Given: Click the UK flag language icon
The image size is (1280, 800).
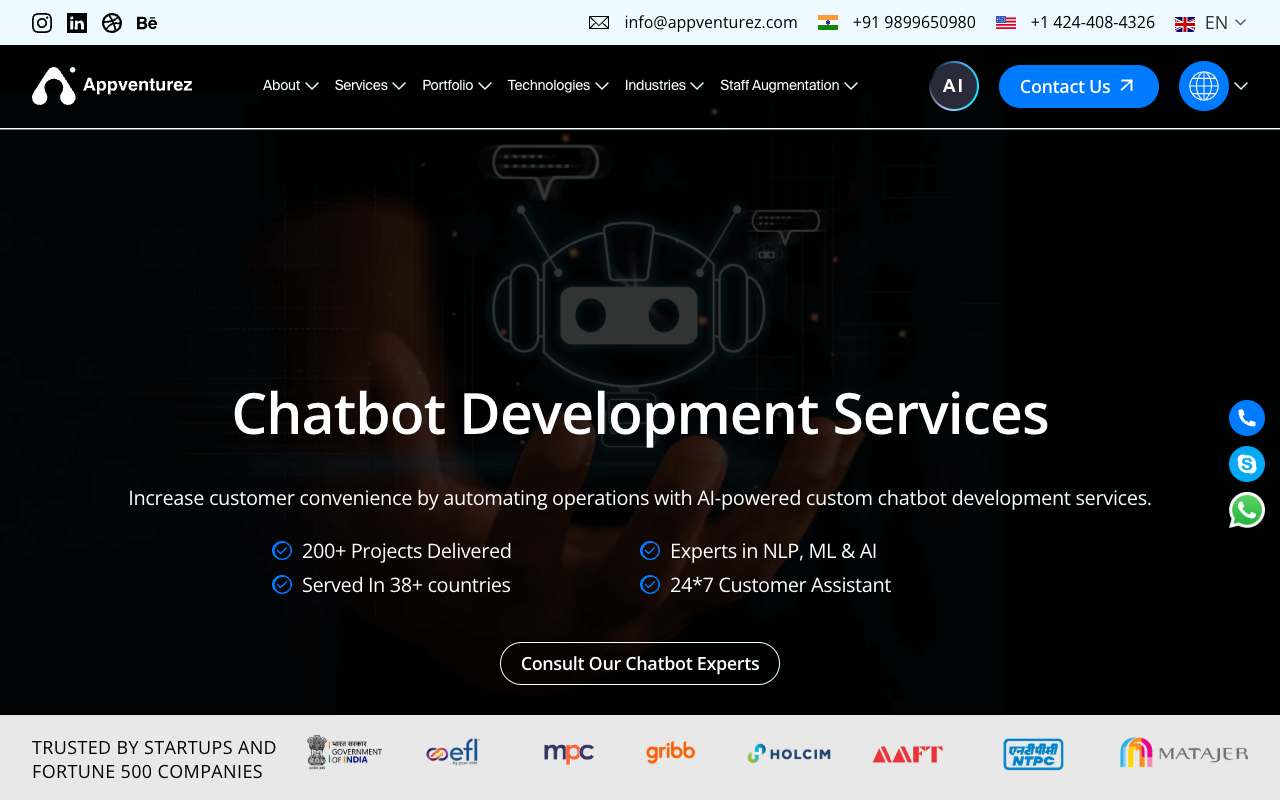Looking at the screenshot, I should pyautogui.click(x=1185, y=23).
